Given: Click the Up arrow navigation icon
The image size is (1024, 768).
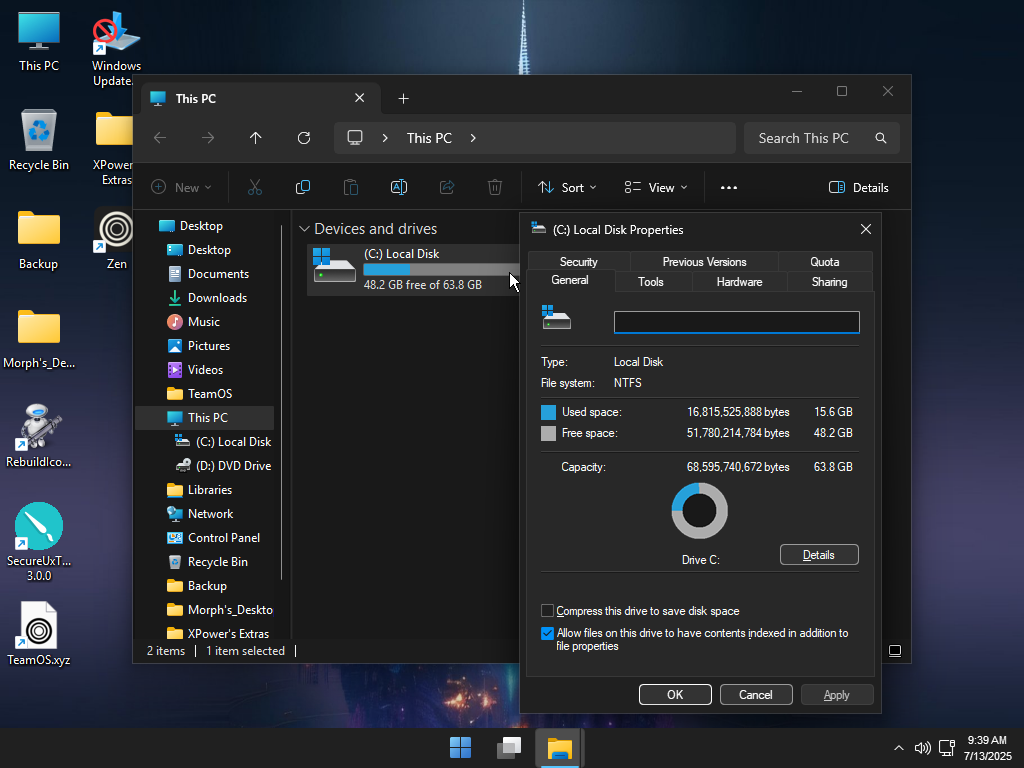Looking at the screenshot, I should pyautogui.click(x=255, y=138).
